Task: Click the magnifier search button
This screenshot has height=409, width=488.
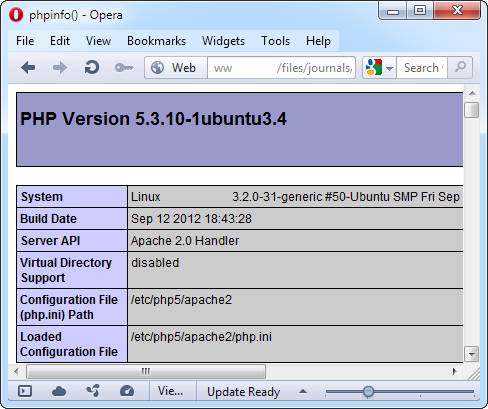Action: click(x=460, y=67)
